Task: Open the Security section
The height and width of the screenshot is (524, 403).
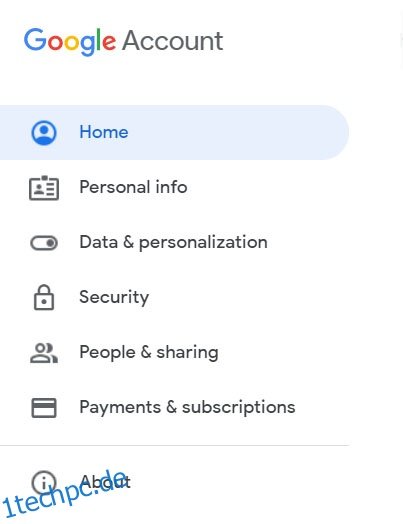Action: click(114, 297)
